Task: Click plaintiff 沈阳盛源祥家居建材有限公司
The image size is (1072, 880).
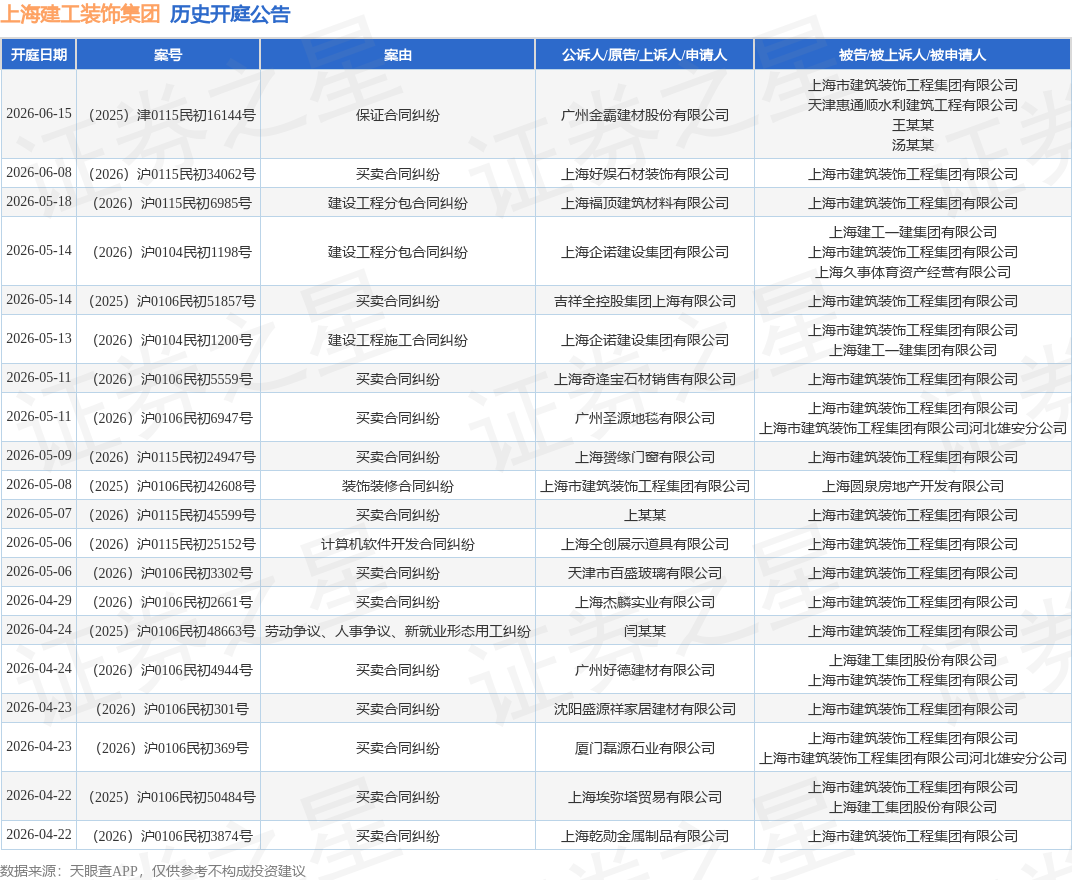Action: (x=645, y=708)
